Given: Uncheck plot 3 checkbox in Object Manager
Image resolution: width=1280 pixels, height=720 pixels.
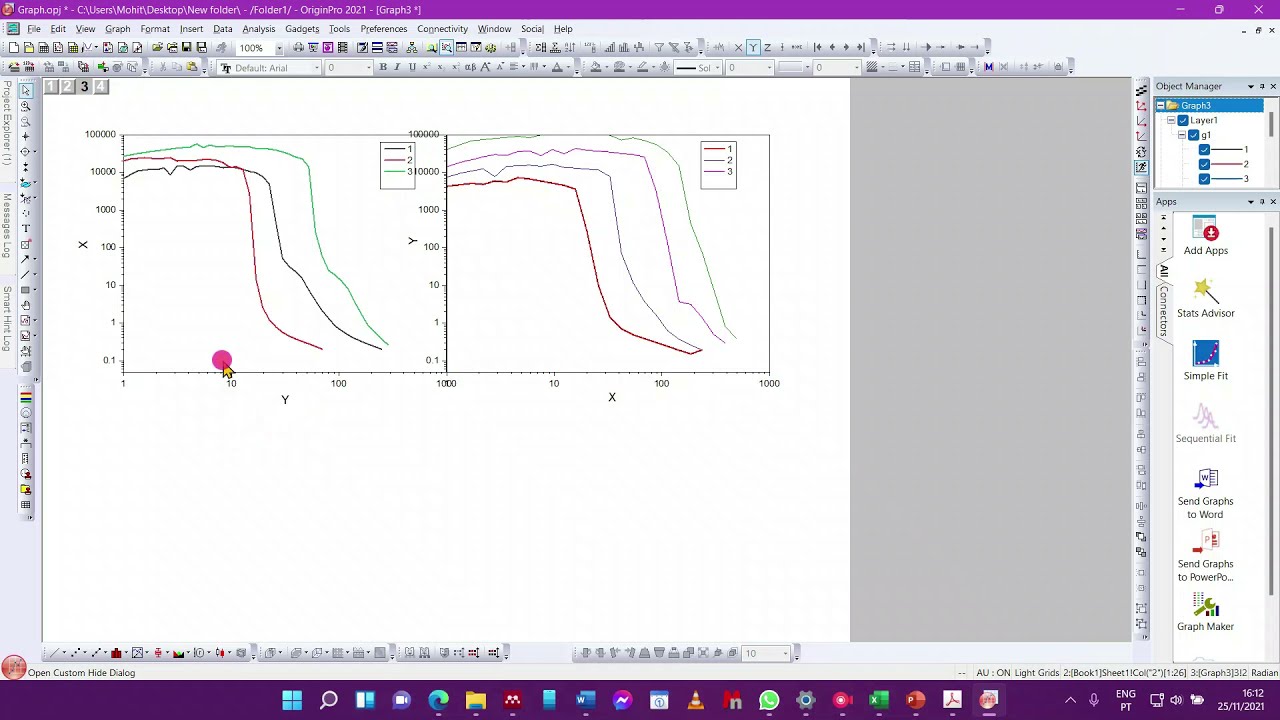Looking at the screenshot, I should point(1204,179).
